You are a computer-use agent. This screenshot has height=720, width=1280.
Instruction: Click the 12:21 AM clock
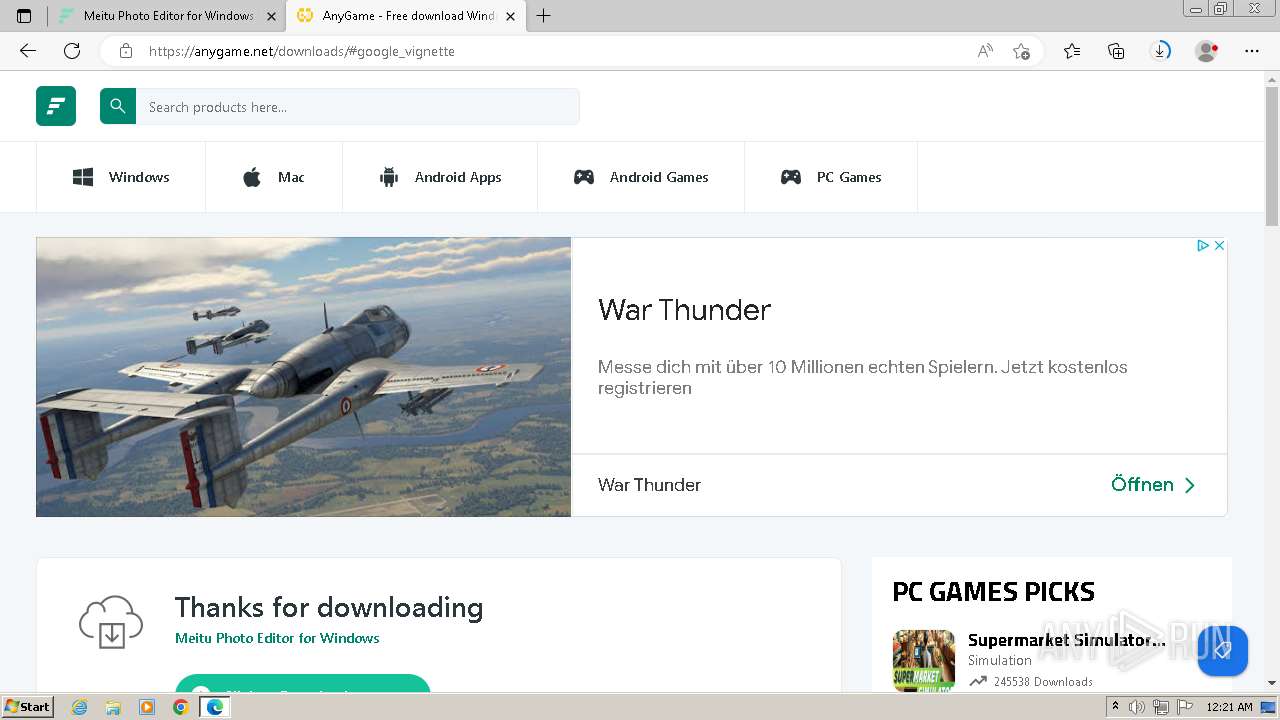[x=1229, y=707]
